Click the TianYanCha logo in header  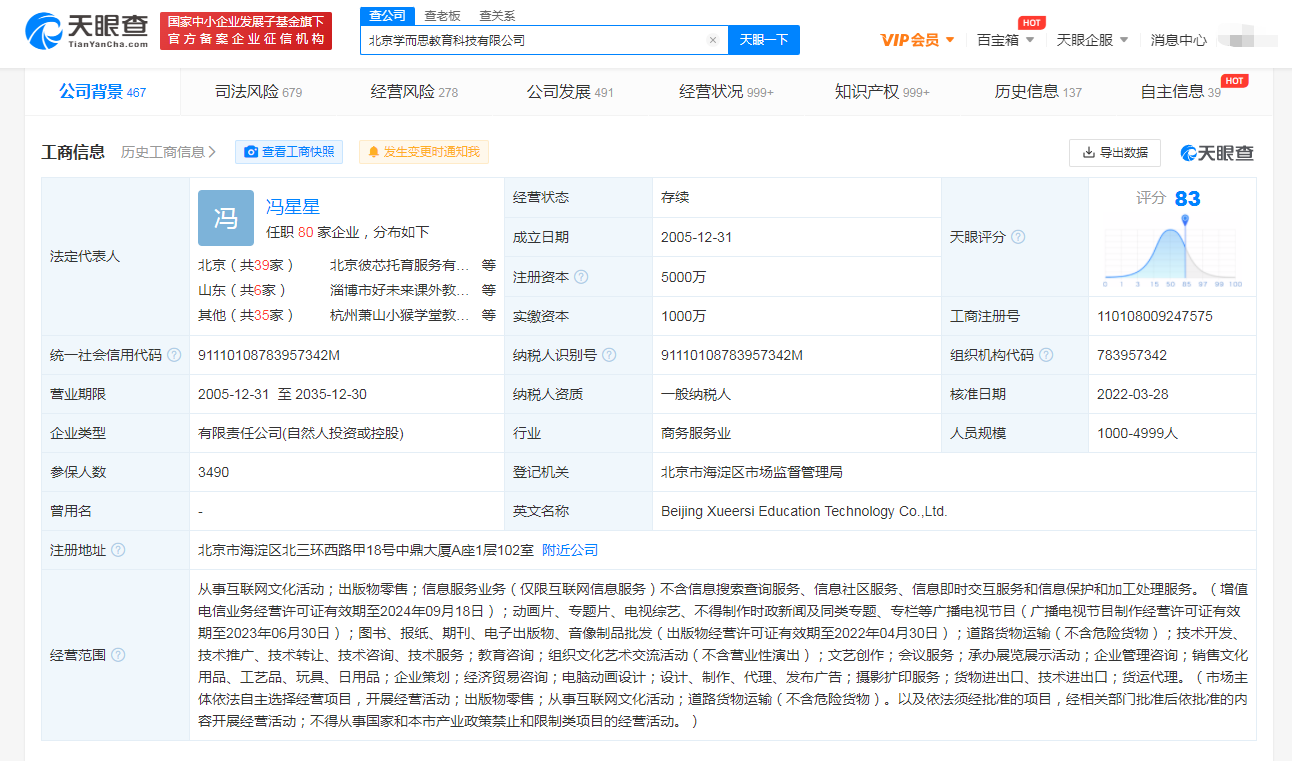(x=87, y=31)
